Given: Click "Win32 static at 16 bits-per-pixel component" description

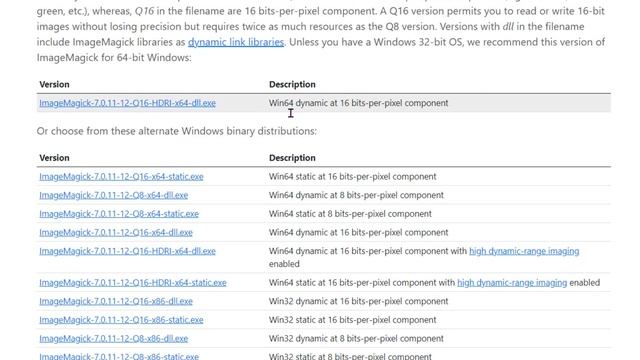Looking at the screenshot, I should tap(353, 320).
